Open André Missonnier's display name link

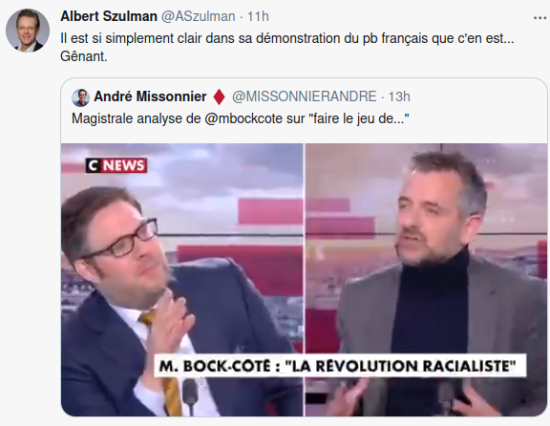(150, 96)
